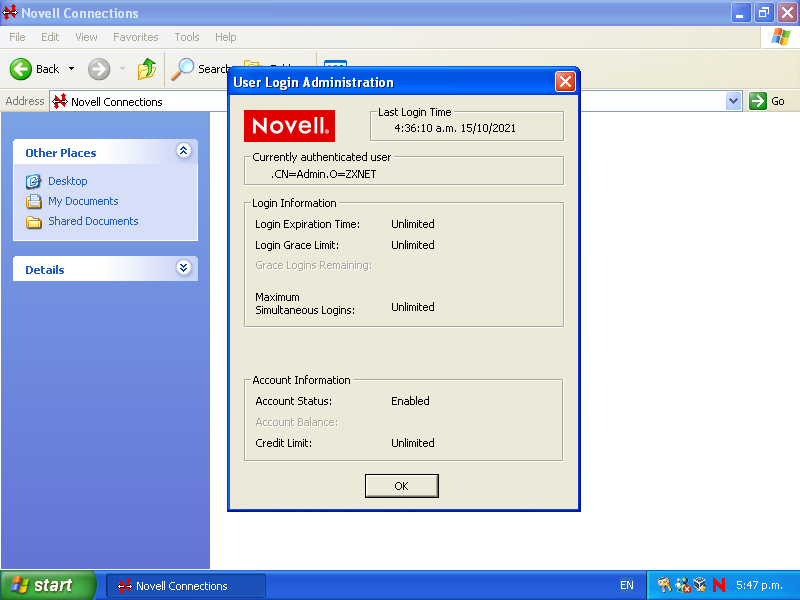
Task: Click the Windows flag logo in menu bar
Action: click(781, 37)
